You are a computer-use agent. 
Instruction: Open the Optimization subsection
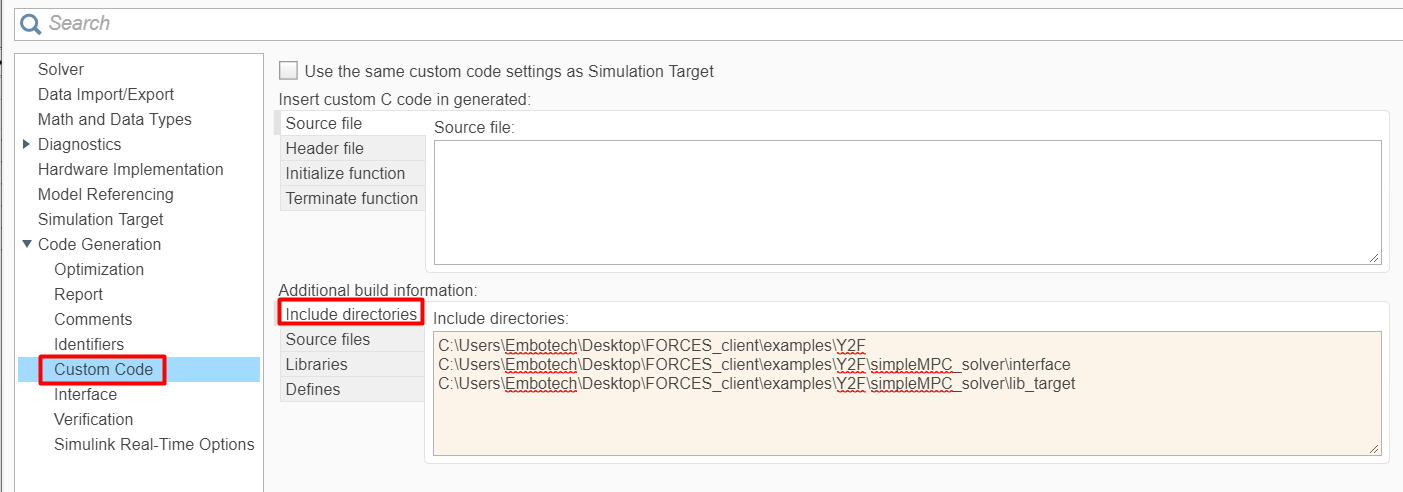coord(99,269)
